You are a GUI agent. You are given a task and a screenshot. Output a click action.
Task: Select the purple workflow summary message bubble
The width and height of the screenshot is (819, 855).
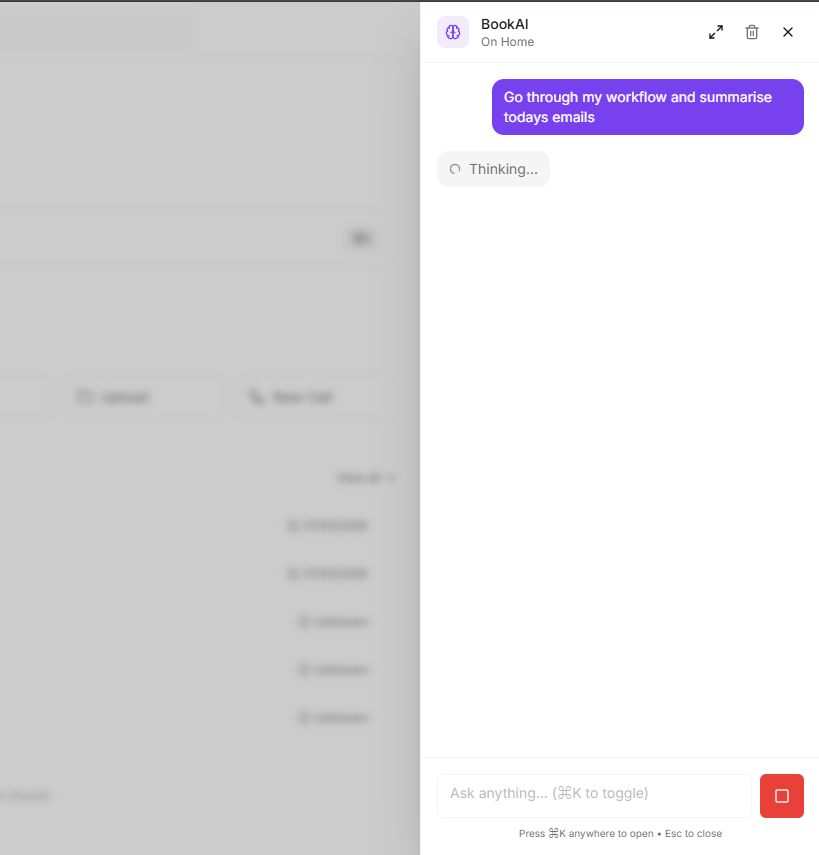pos(648,107)
